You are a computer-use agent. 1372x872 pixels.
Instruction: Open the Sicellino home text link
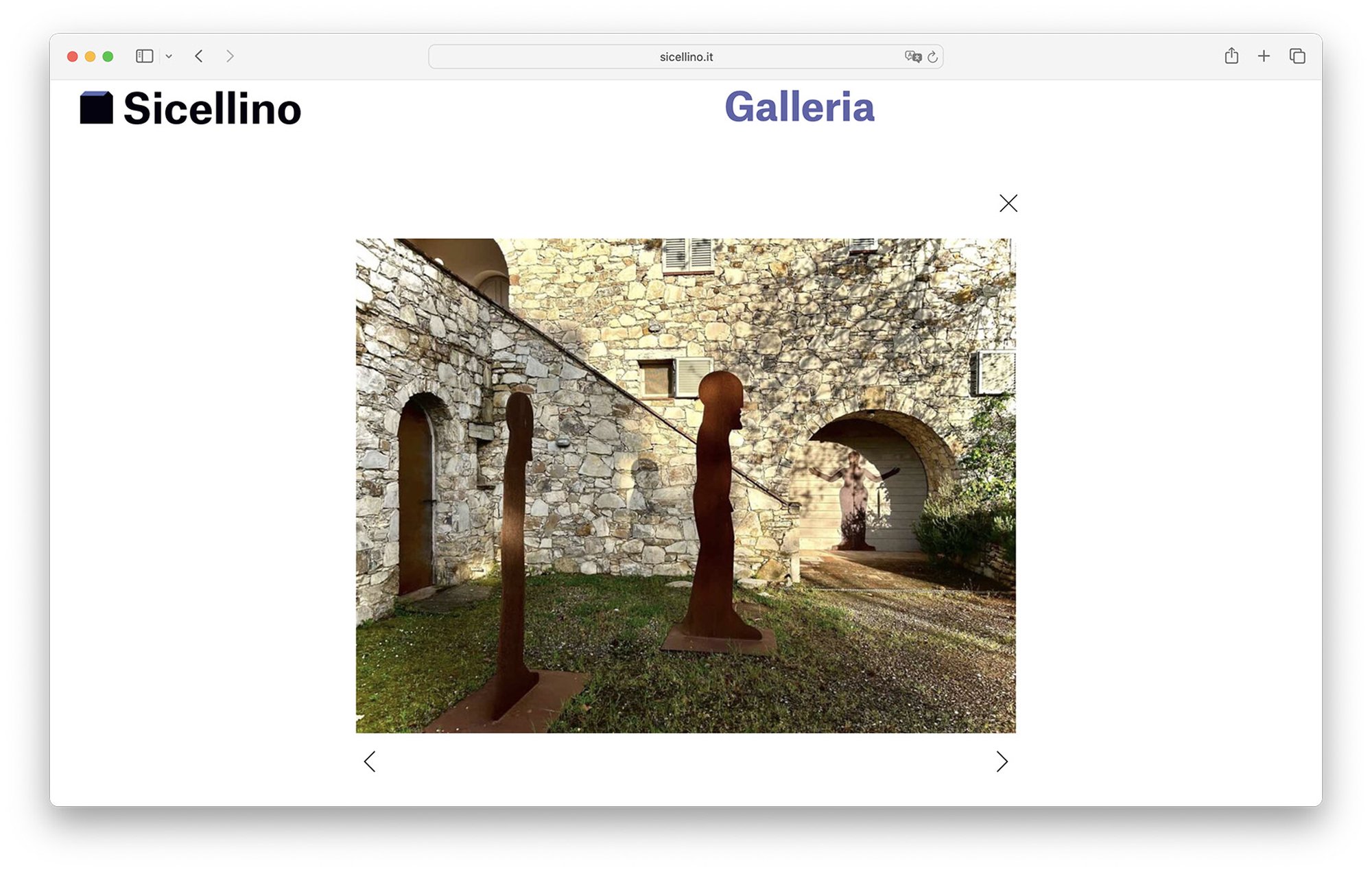coord(212,109)
